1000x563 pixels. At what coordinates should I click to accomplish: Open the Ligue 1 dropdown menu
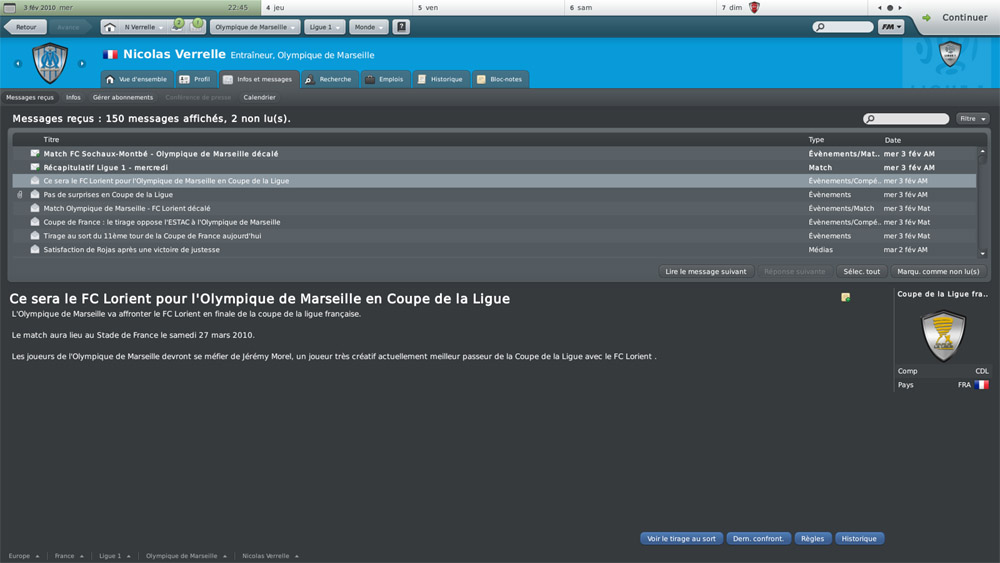coord(325,27)
